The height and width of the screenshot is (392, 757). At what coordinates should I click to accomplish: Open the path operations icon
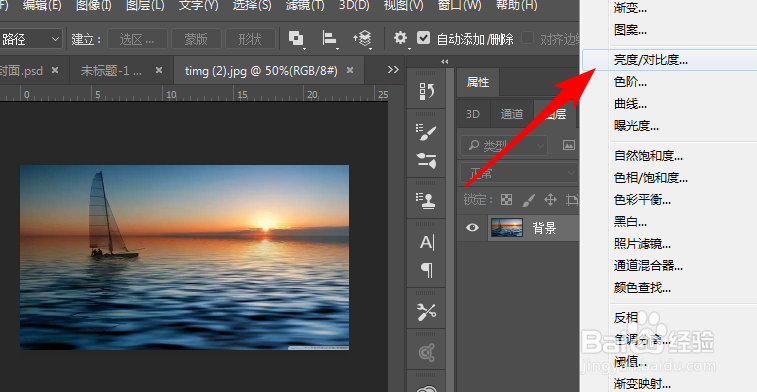[x=296, y=39]
